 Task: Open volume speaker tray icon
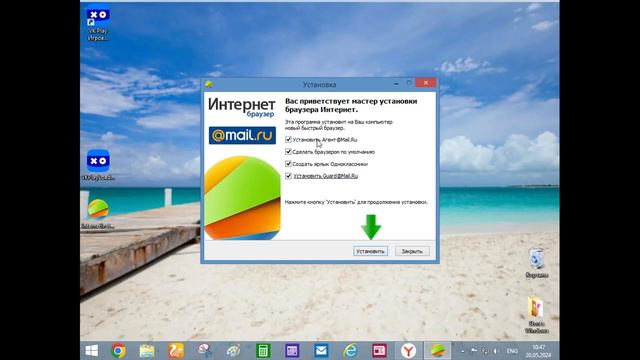tap(495, 351)
